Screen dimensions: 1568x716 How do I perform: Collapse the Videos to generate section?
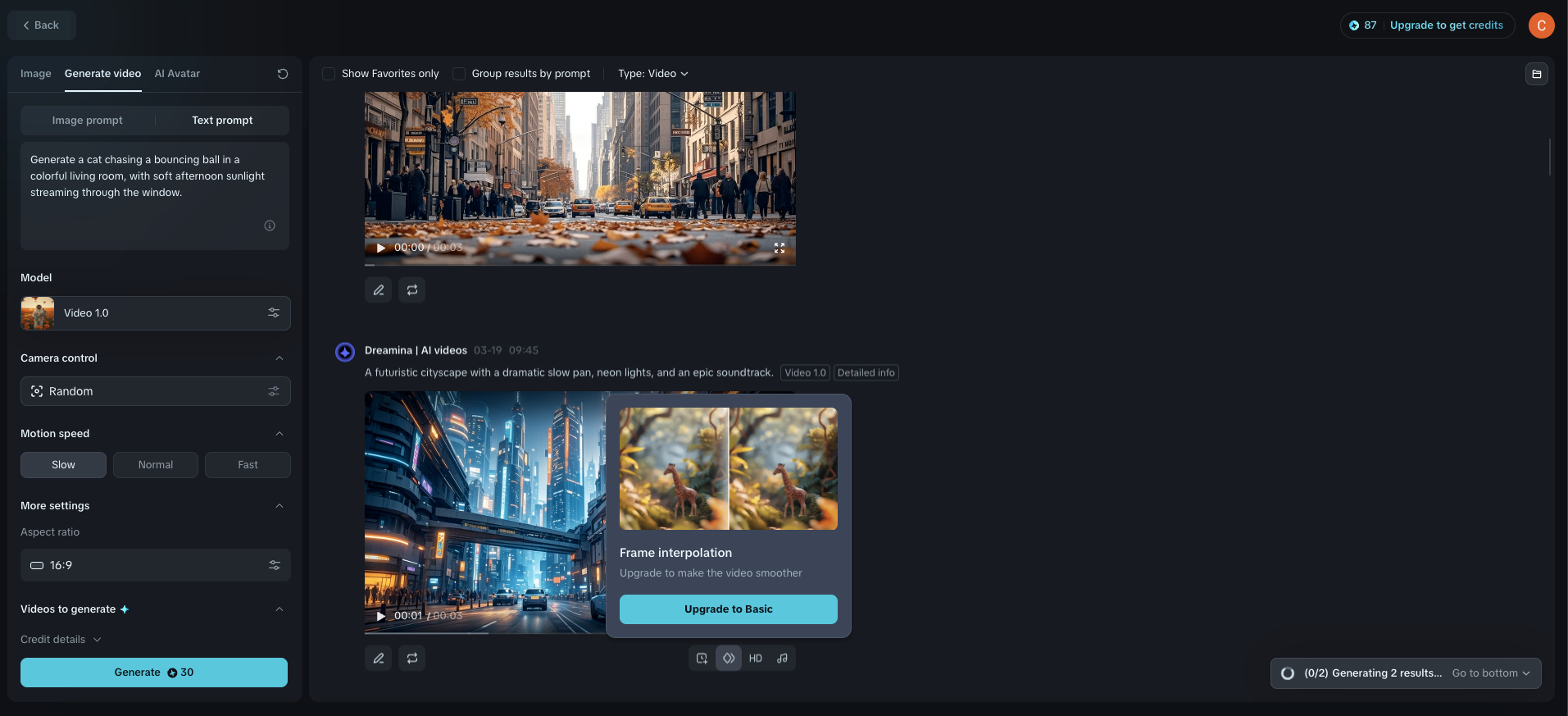point(280,609)
